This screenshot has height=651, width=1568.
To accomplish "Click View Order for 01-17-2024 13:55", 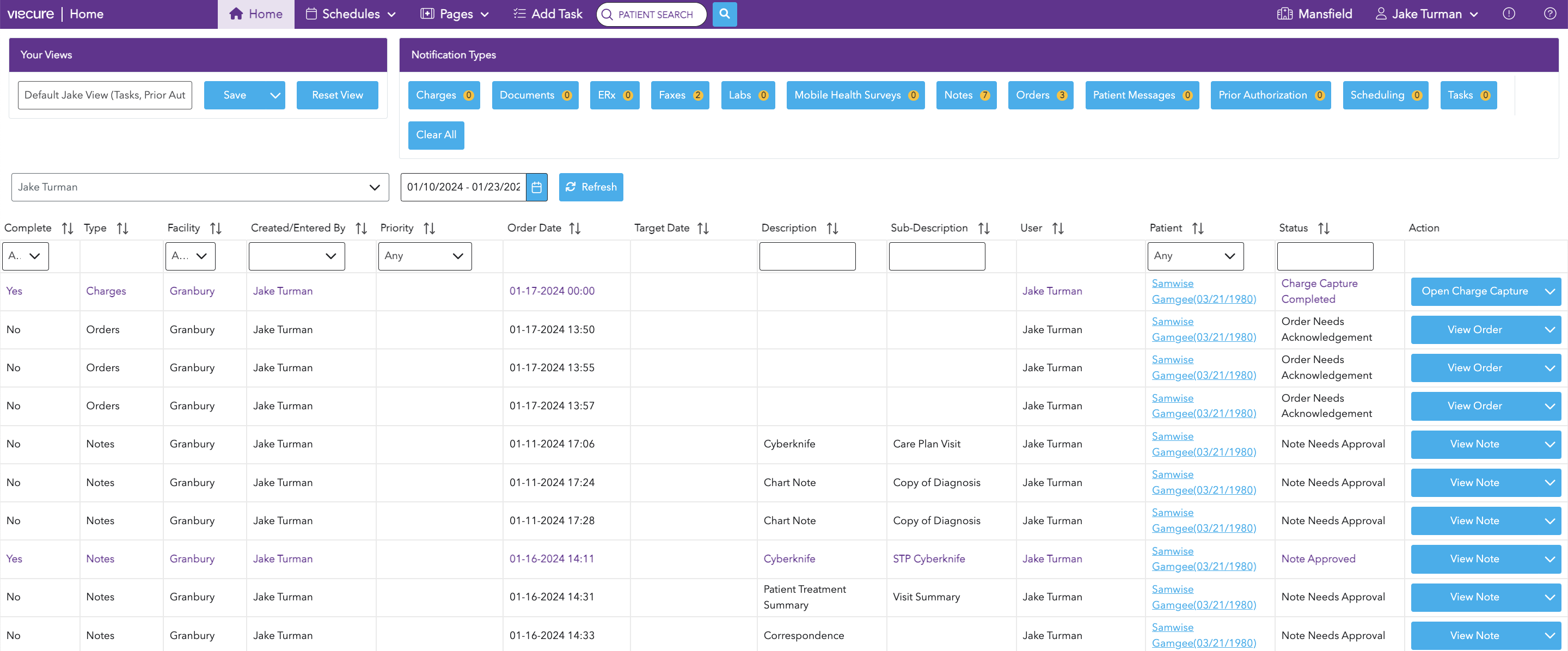I will pyautogui.click(x=1474, y=368).
